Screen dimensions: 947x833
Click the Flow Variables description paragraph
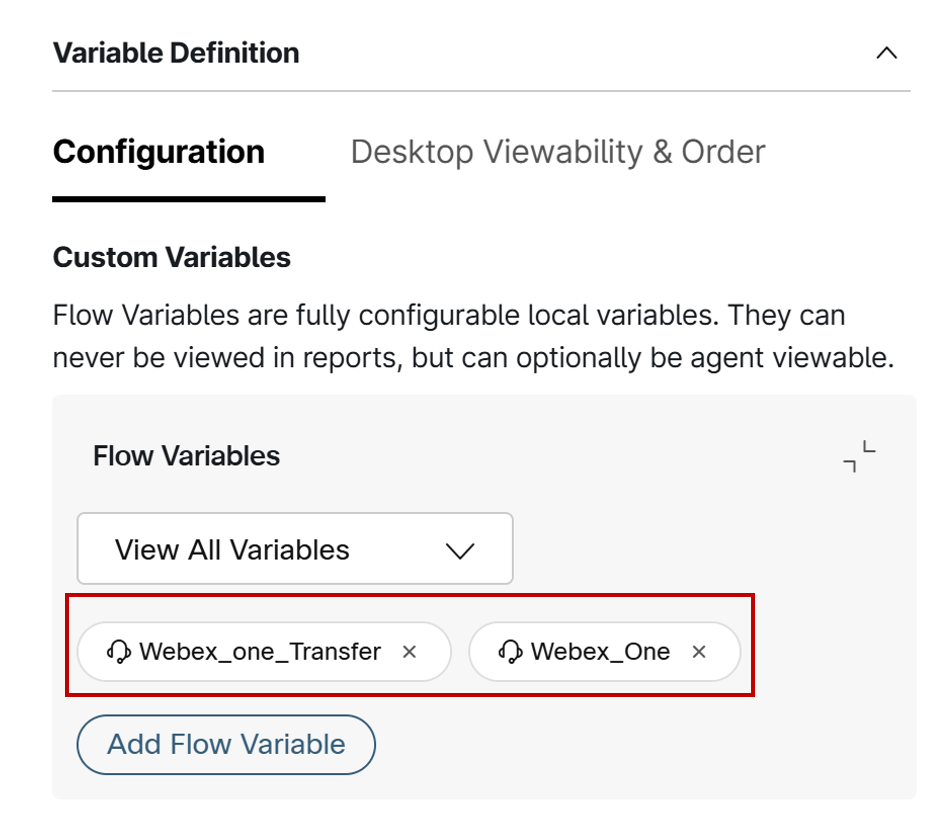472,336
